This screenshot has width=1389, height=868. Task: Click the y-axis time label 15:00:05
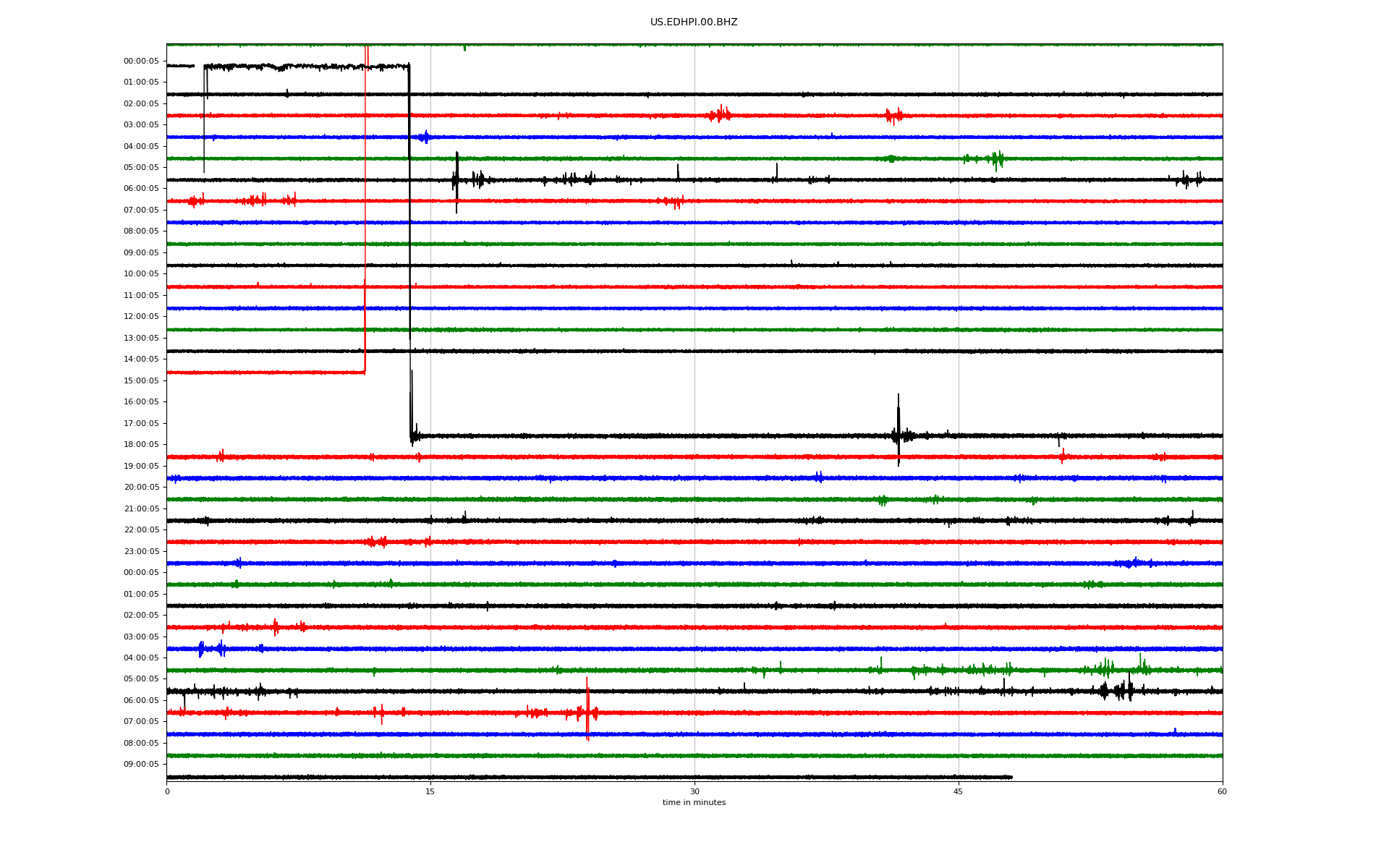click(141, 380)
